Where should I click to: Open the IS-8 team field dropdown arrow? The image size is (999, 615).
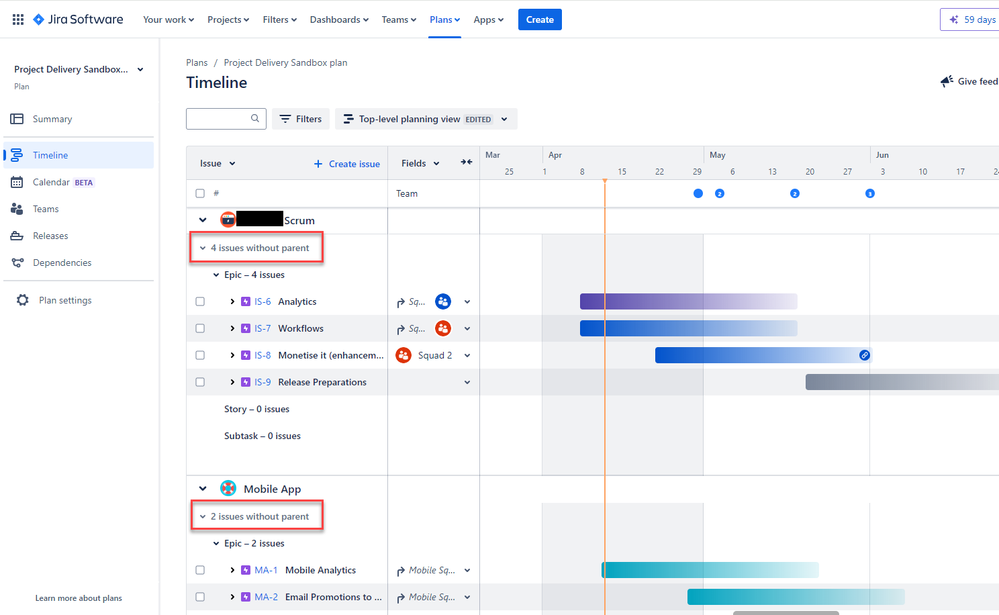[x=467, y=356]
